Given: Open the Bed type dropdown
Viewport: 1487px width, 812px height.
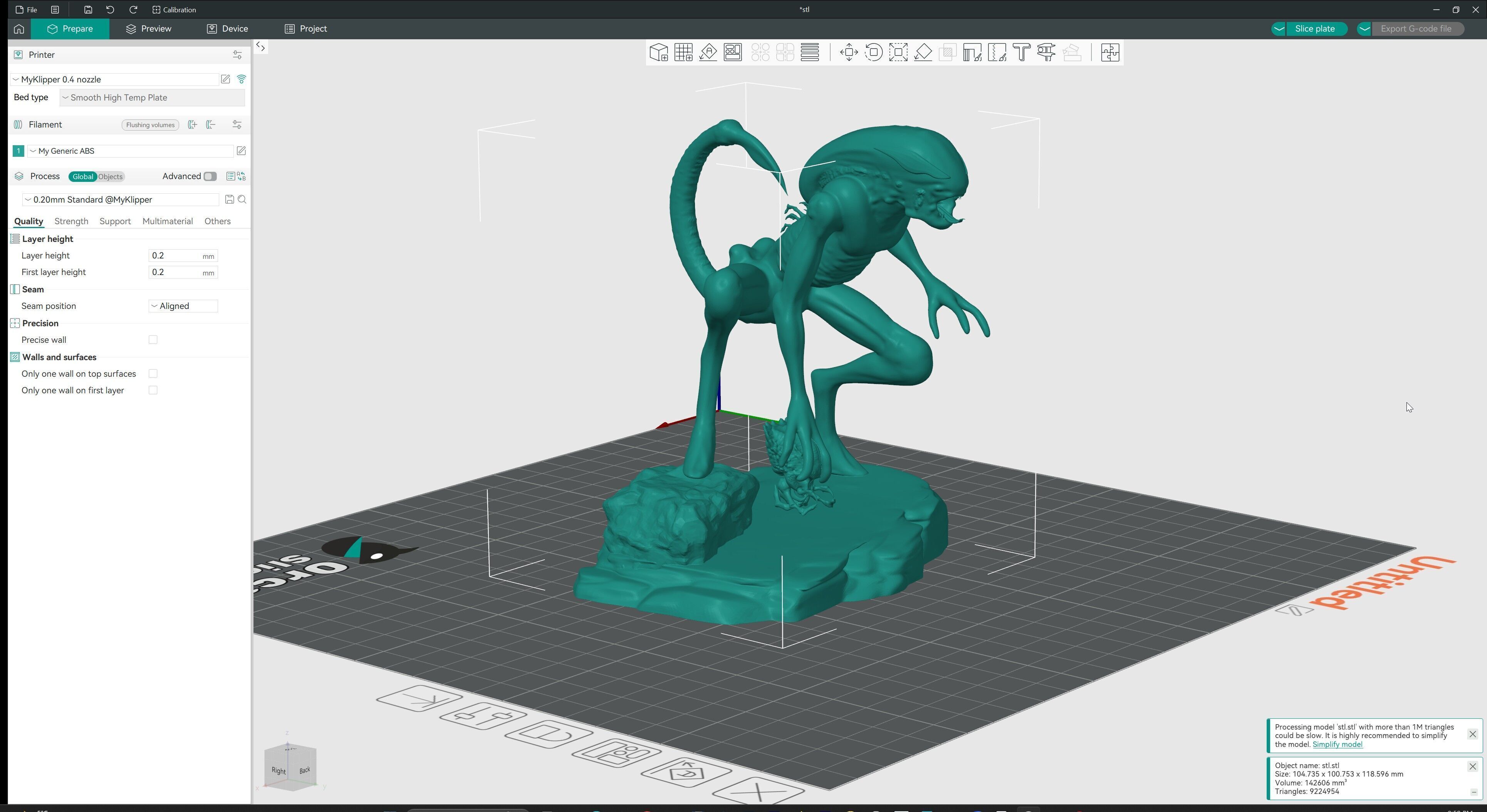Looking at the screenshot, I should point(153,97).
